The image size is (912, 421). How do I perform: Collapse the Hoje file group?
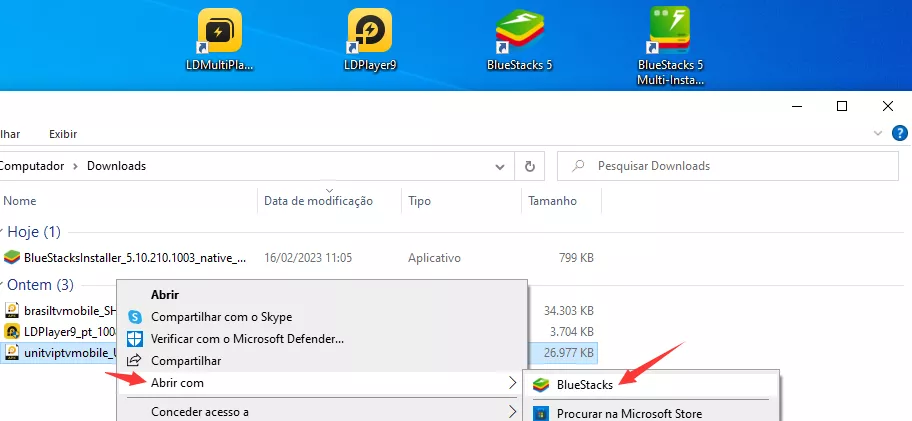(5, 232)
